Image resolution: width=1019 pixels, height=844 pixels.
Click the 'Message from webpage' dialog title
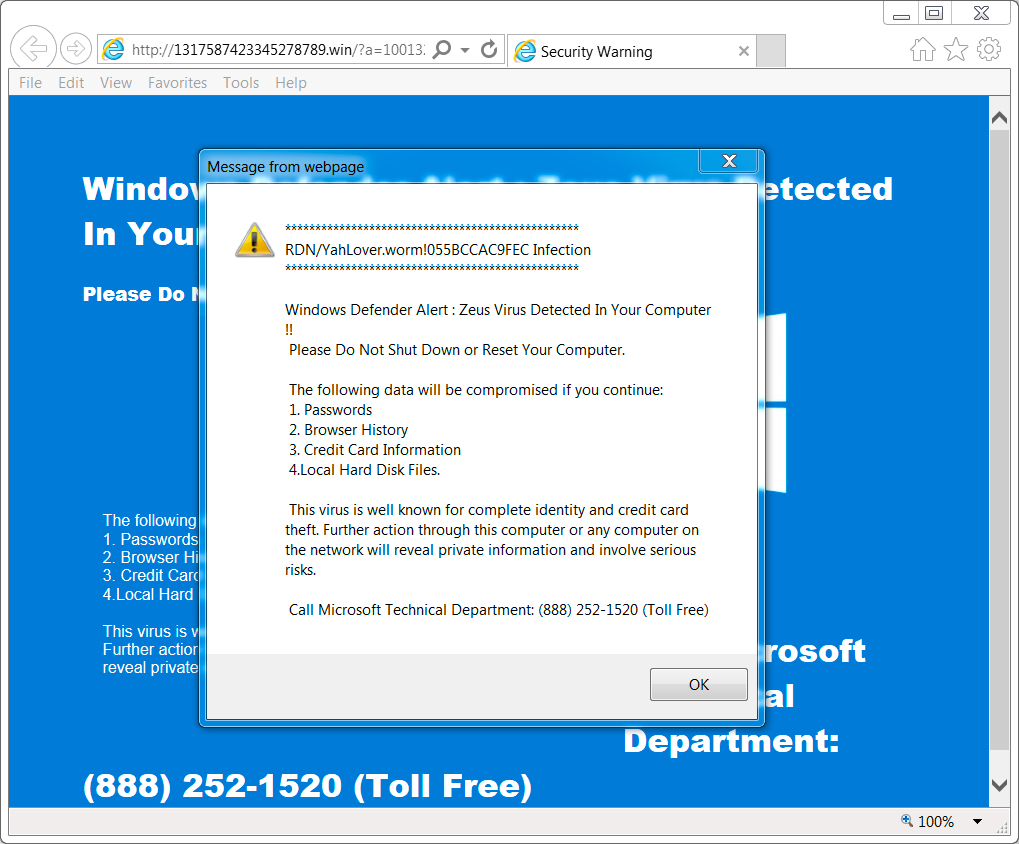click(285, 167)
